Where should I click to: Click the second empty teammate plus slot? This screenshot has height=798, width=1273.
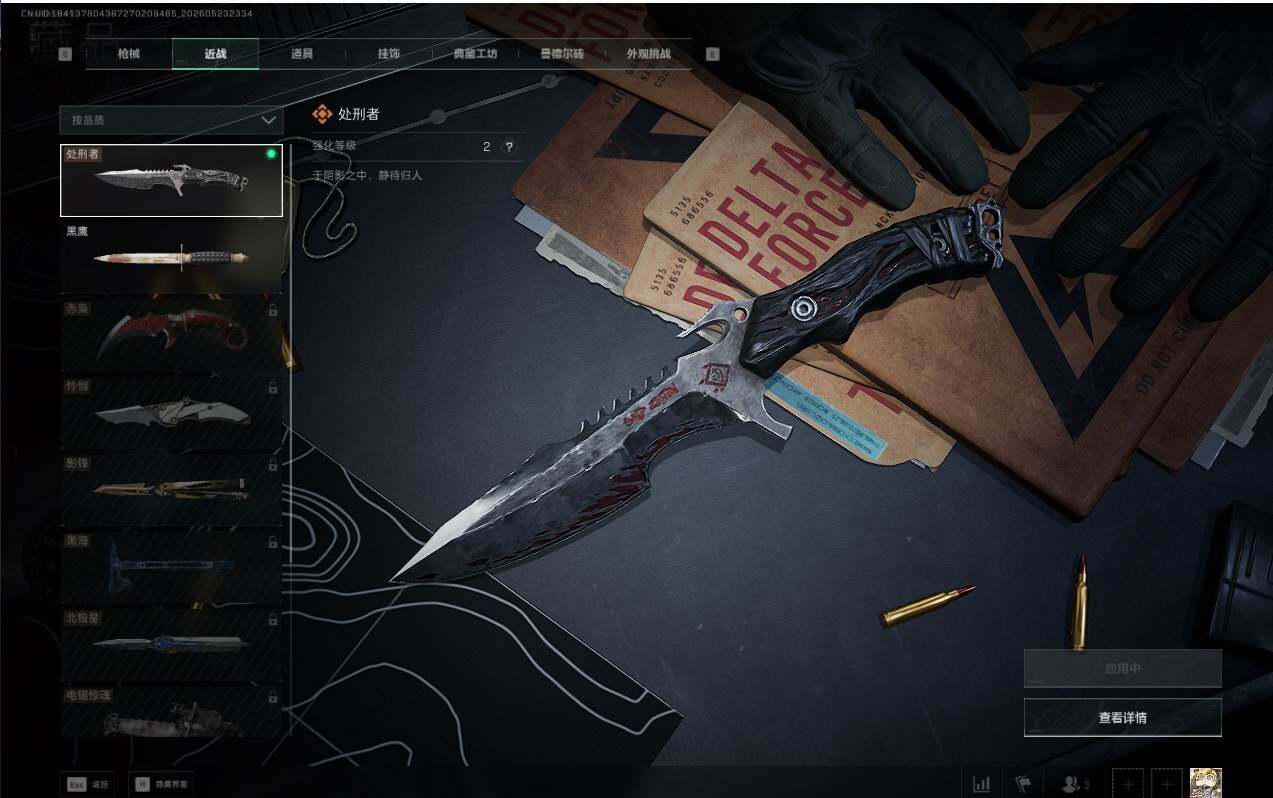[x=1167, y=784]
